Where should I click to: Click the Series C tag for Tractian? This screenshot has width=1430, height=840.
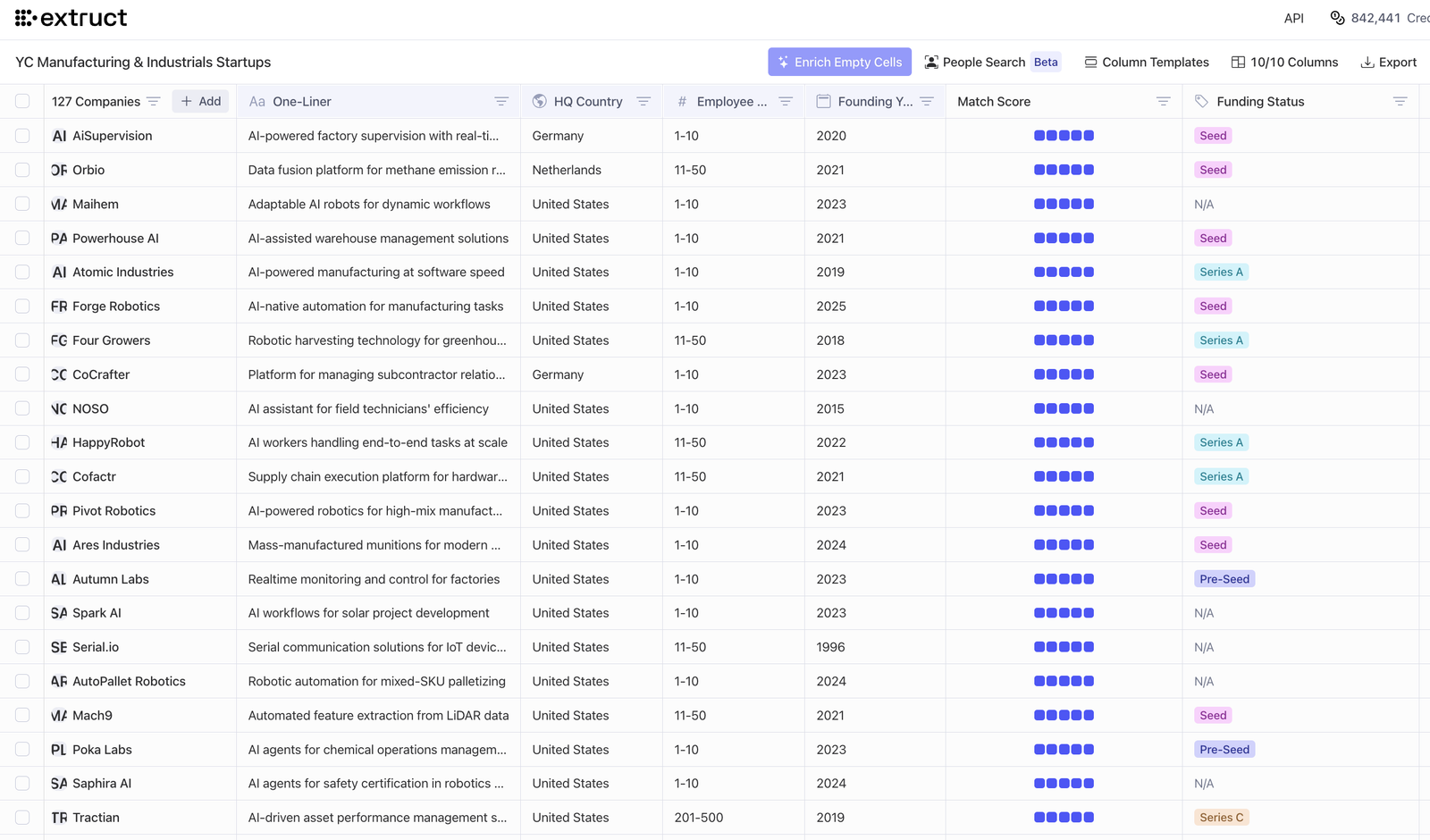[1221, 818]
